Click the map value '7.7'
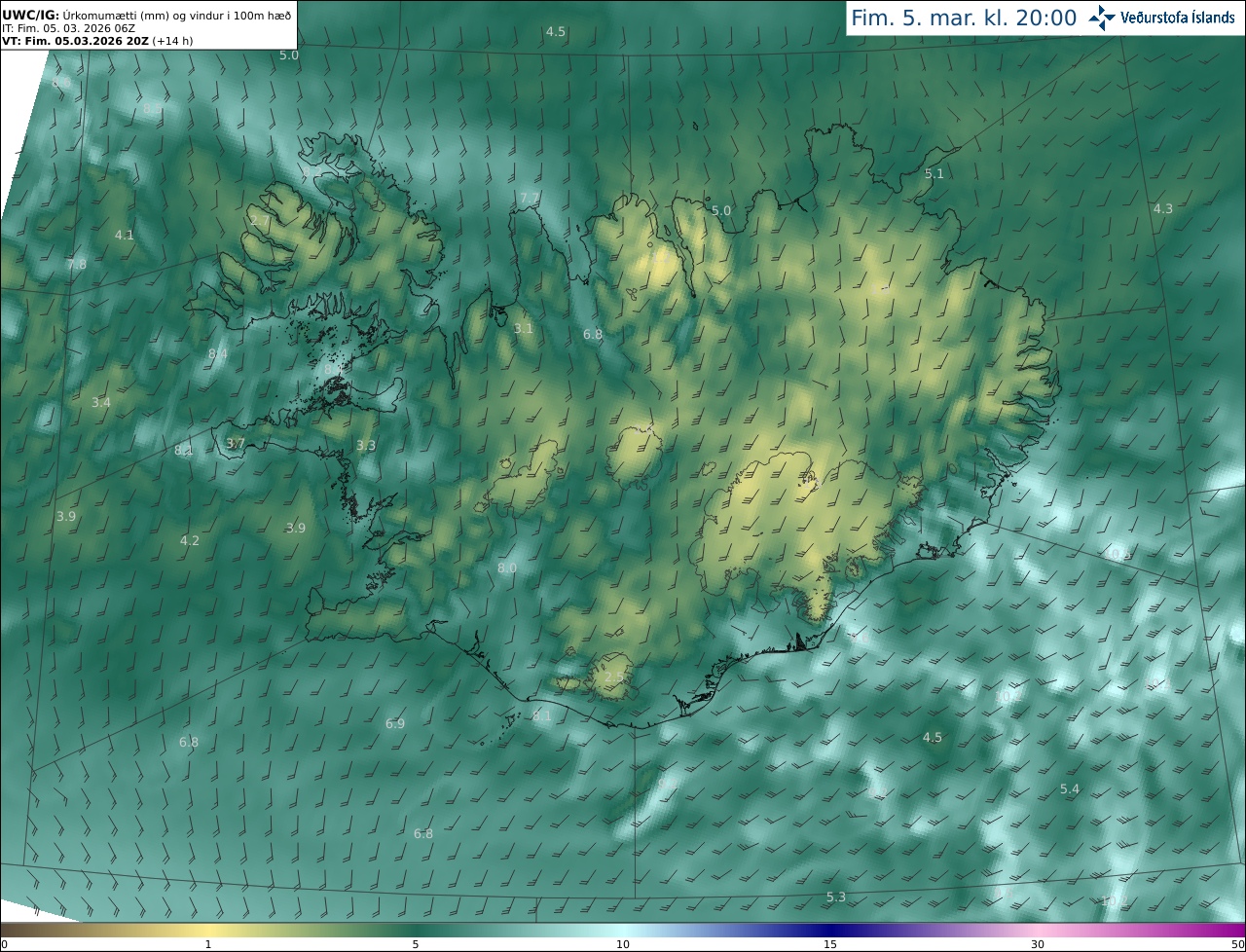 pos(530,198)
